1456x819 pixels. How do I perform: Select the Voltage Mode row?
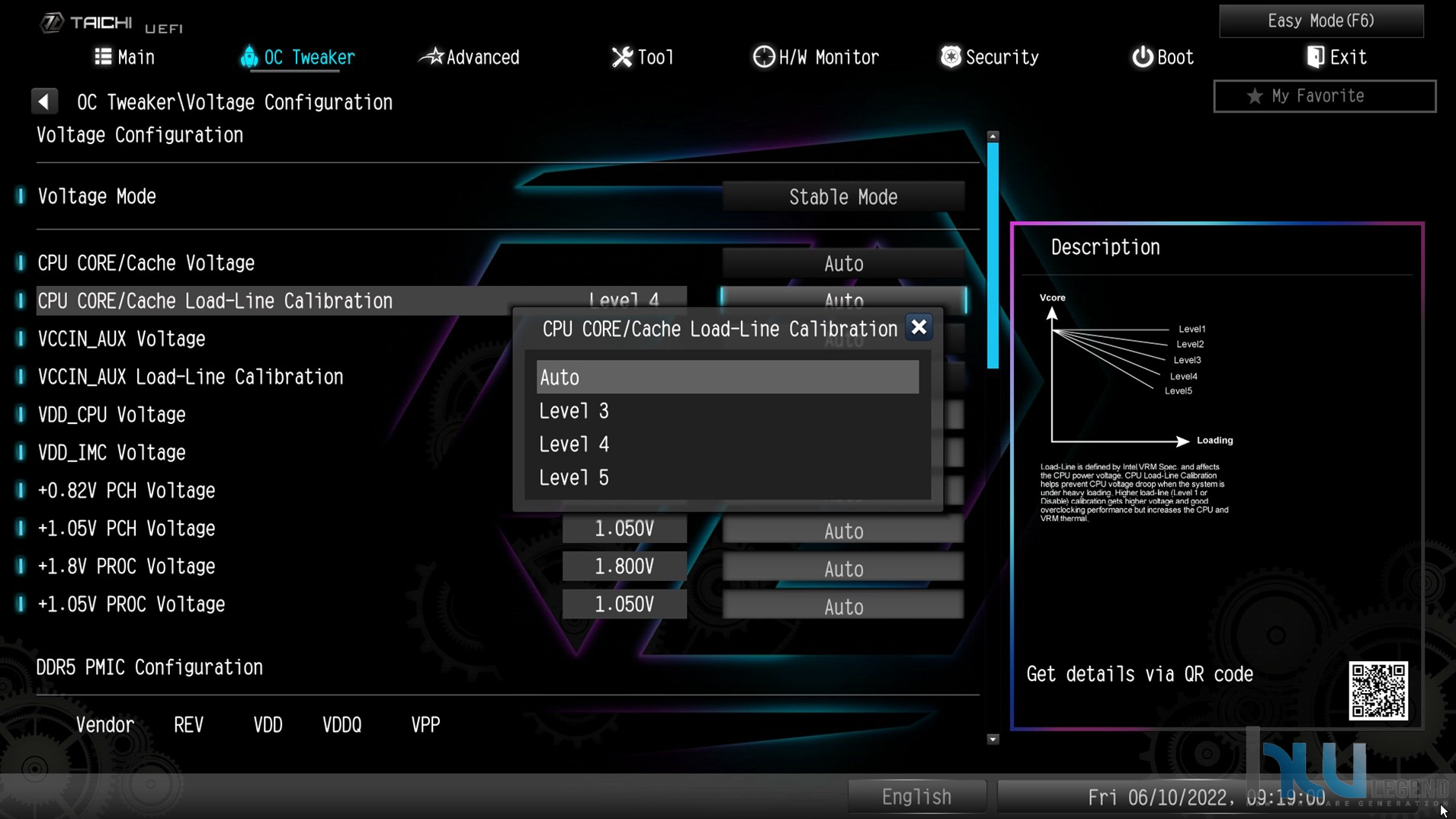[x=97, y=197]
